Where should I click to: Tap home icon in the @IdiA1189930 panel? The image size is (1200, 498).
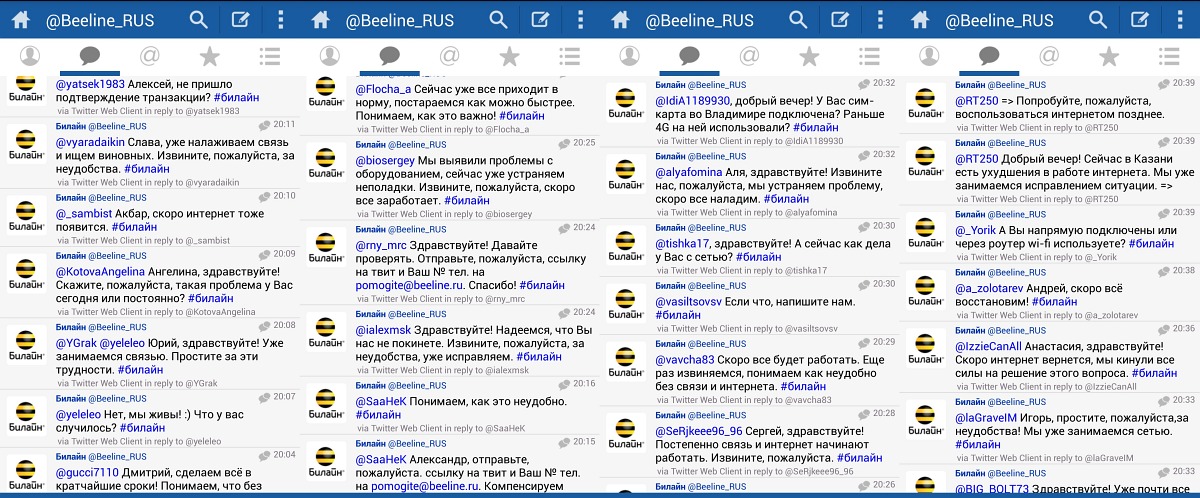click(x=620, y=20)
